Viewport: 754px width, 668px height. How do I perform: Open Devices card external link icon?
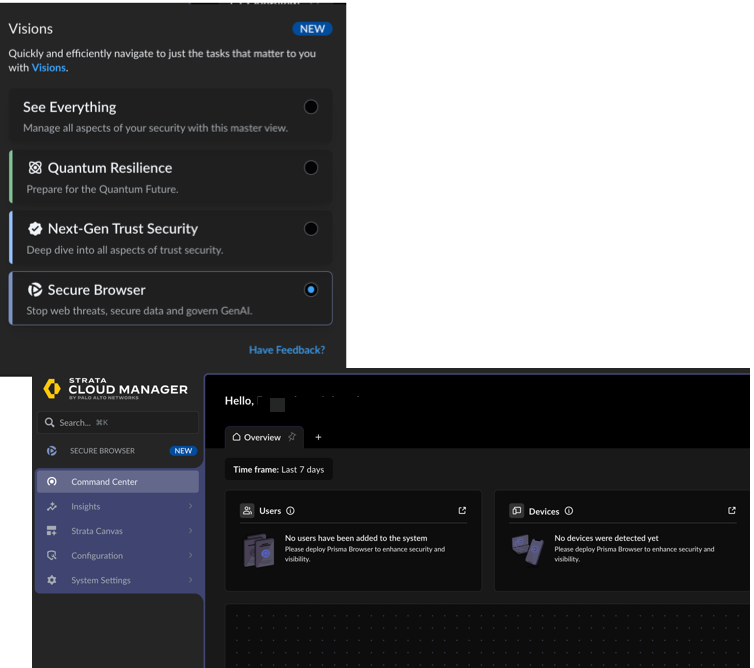[x=732, y=511]
